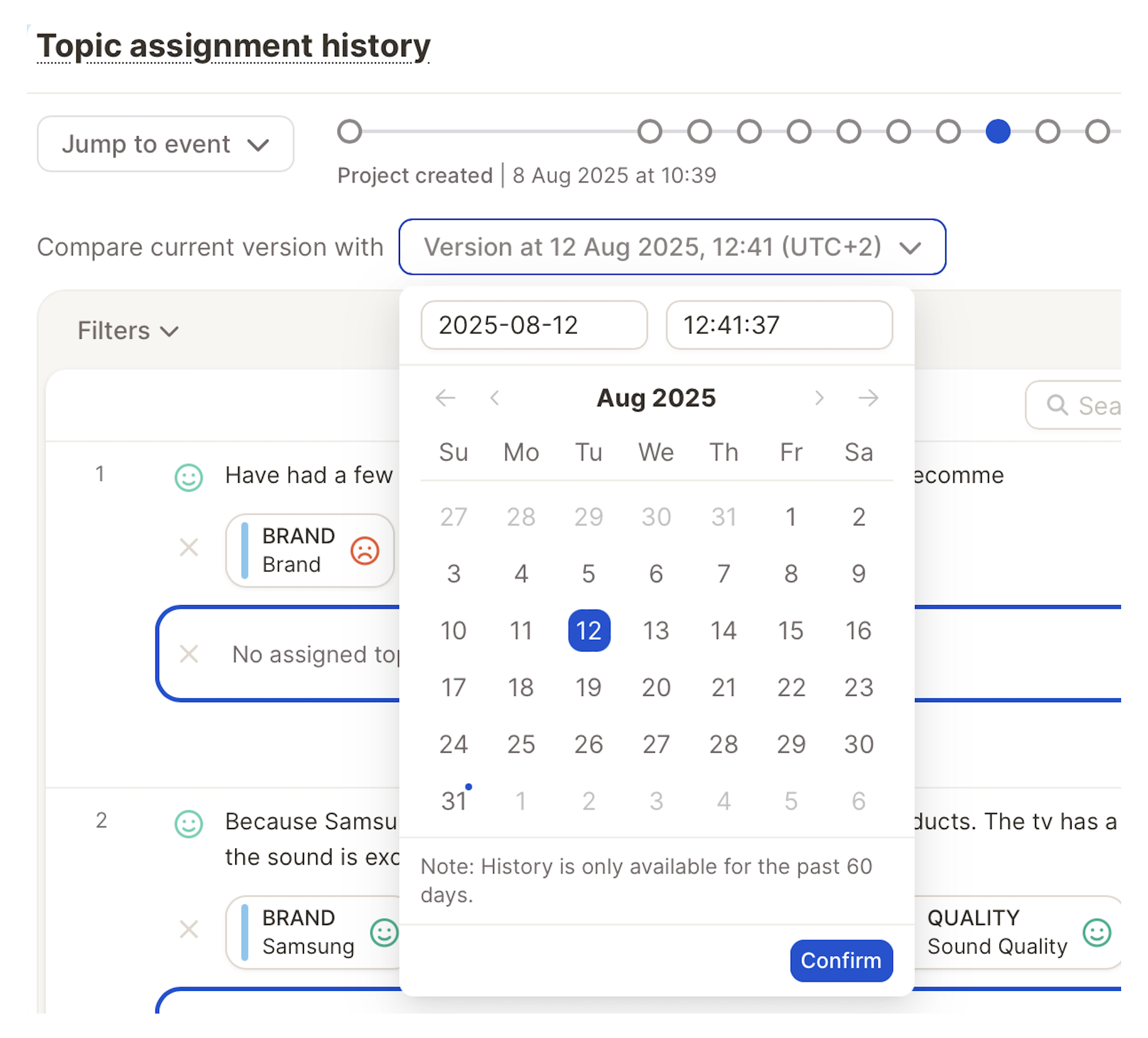Click the positive sentiment face on row 1
This screenshot has width=1148, height=1038.
[189, 477]
